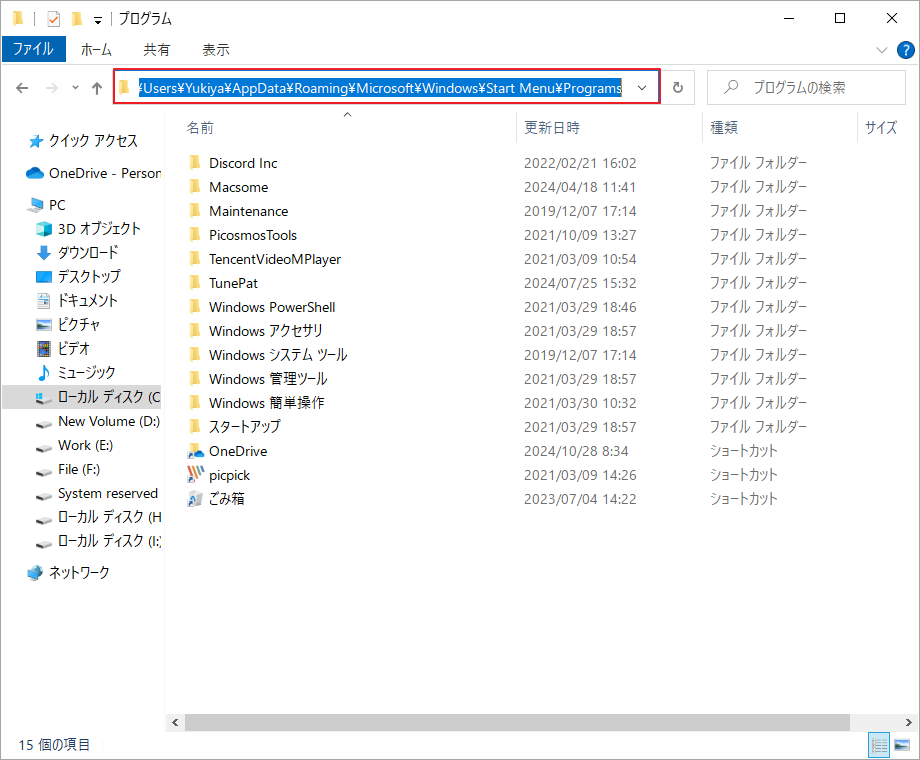This screenshot has height=760, width=920.
Task: Select the ごみ箱 shortcut icon
Action: 195,499
